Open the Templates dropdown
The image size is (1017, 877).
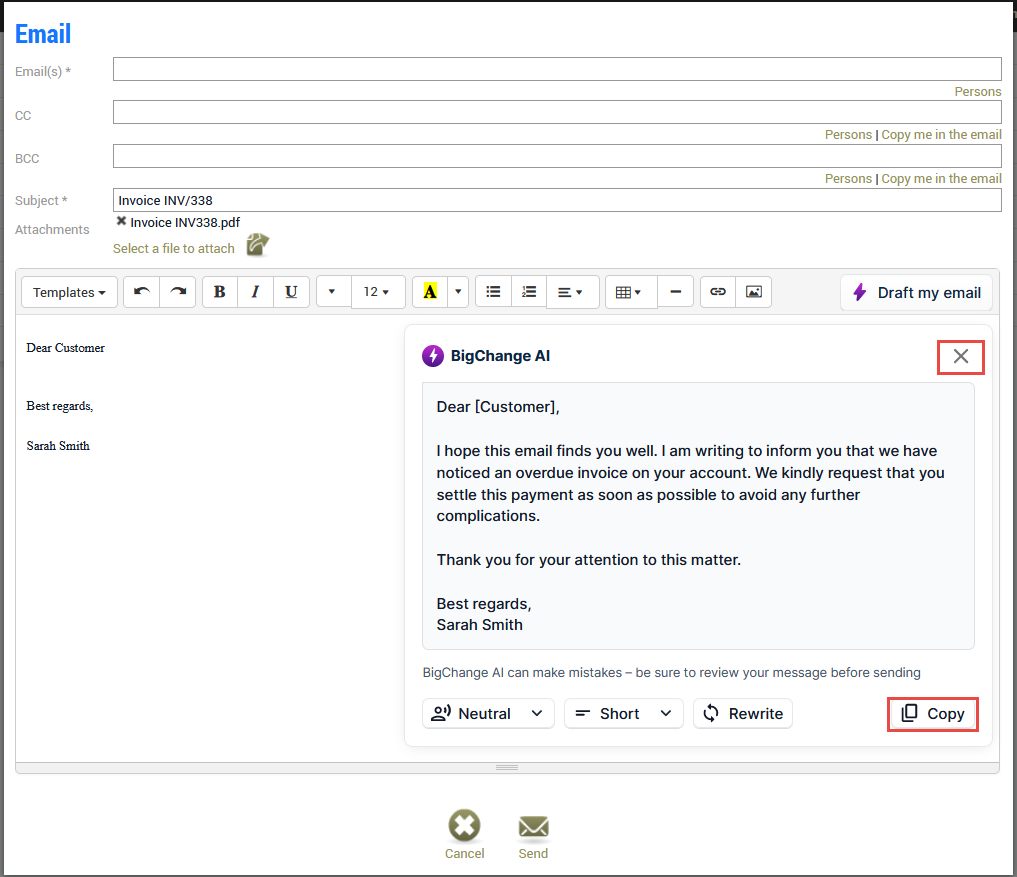coord(69,292)
